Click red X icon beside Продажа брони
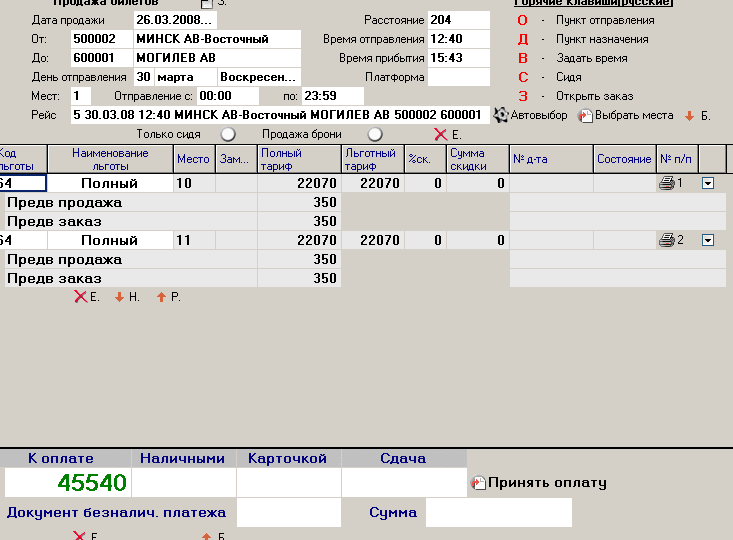This screenshot has width=733, height=540. coord(440,135)
